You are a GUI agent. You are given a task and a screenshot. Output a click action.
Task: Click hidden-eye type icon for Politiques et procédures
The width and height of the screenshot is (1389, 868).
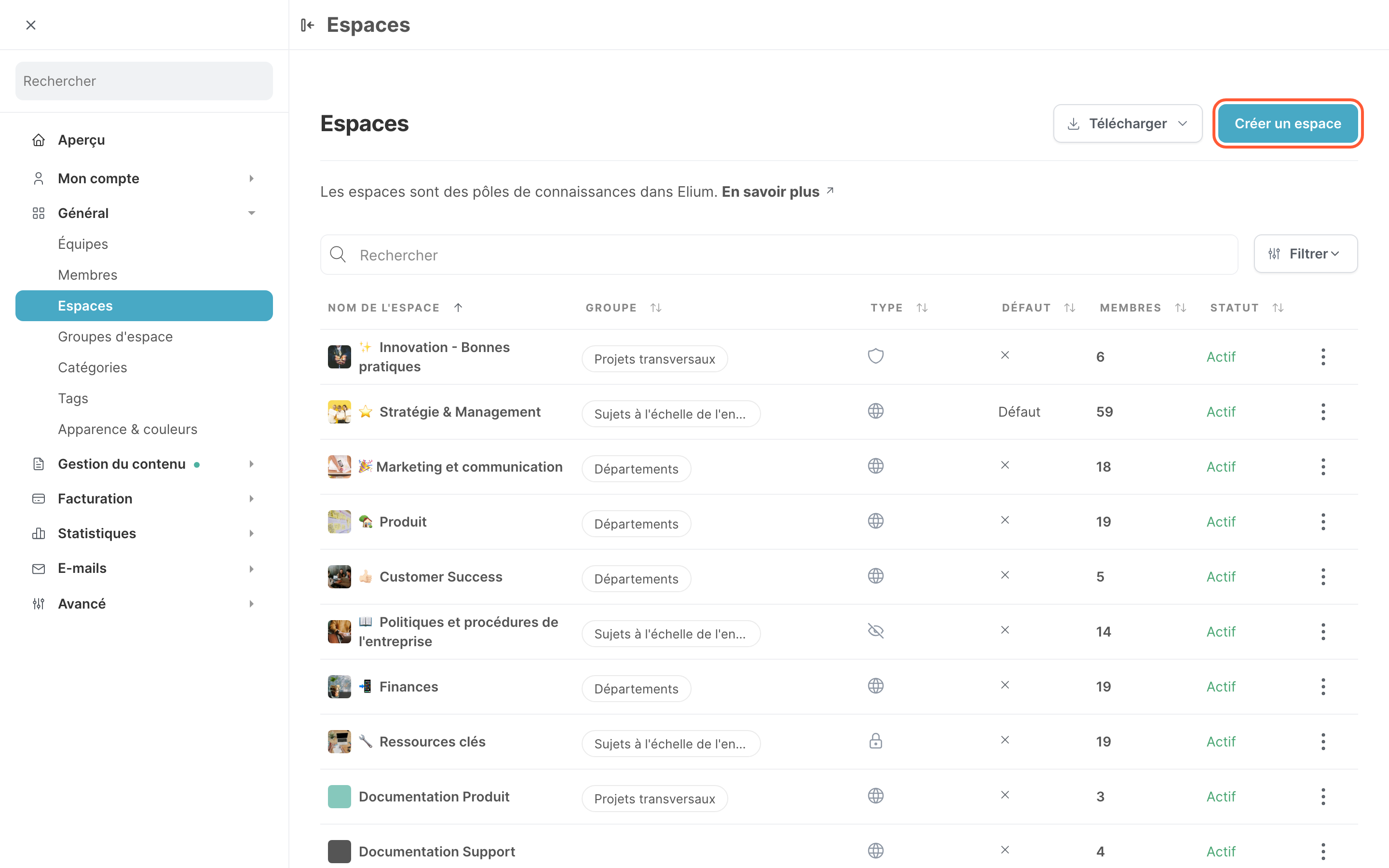(875, 631)
